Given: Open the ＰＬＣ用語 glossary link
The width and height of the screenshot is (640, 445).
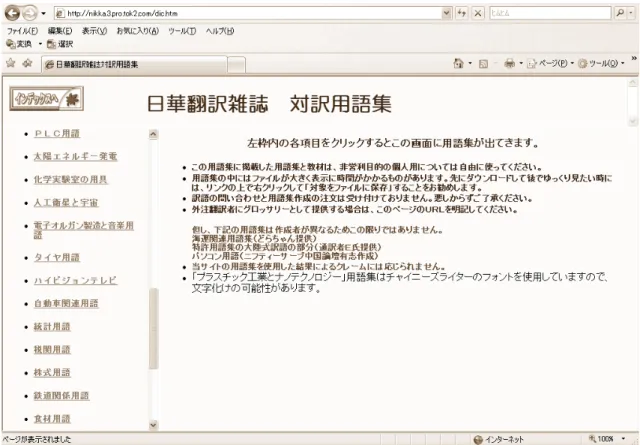Looking at the screenshot, I should coord(57,134).
